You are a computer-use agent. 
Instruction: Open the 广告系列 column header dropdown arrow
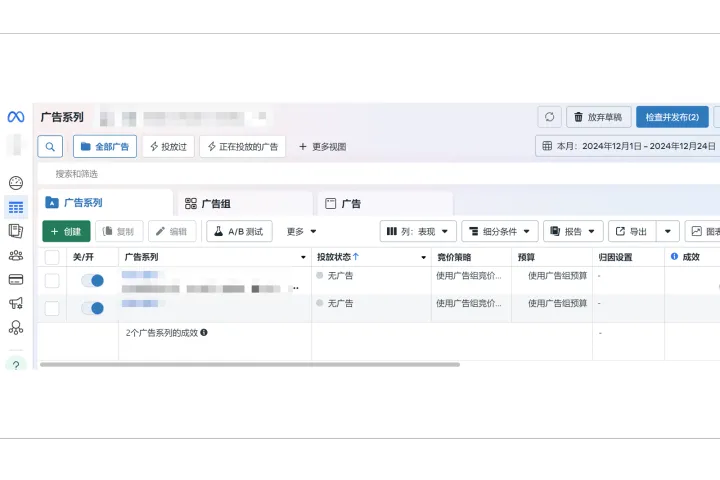pyautogui.click(x=303, y=257)
